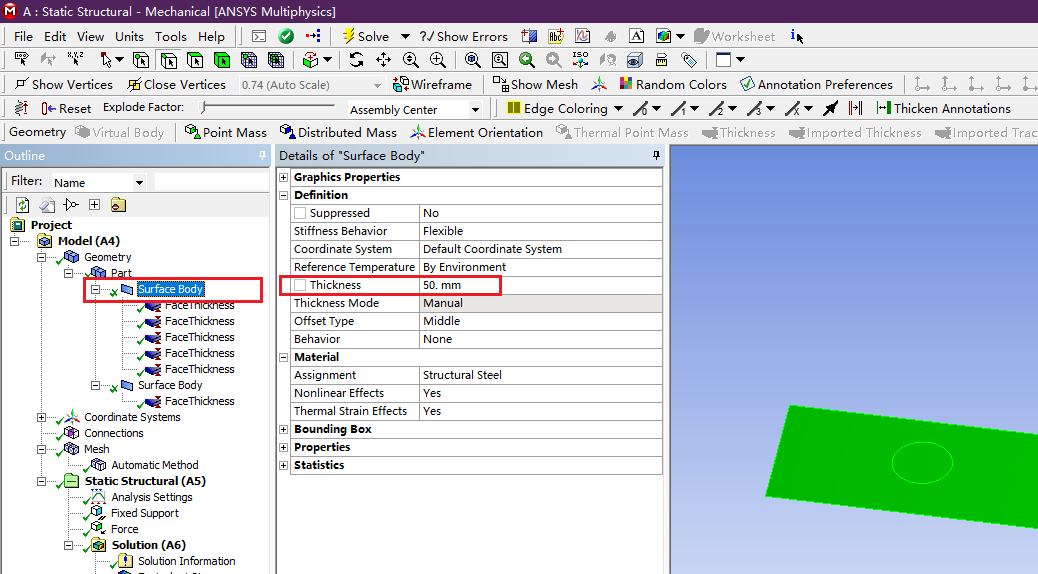
Task: Expand the Coordinate Systems tree node
Action: pyautogui.click(x=41, y=418)
